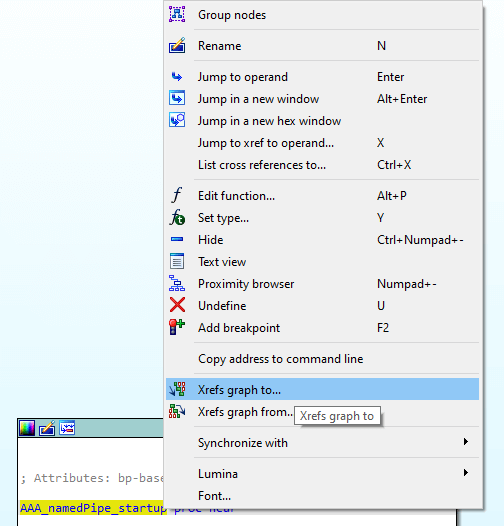Open Proximity browser
This screenshot has height=526, width=504.
[322, 284]
